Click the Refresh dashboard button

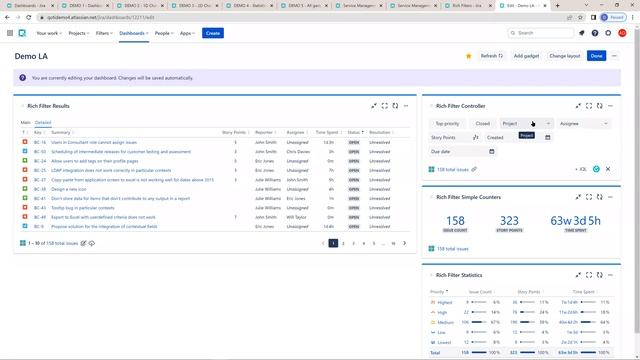click(491, 56)
